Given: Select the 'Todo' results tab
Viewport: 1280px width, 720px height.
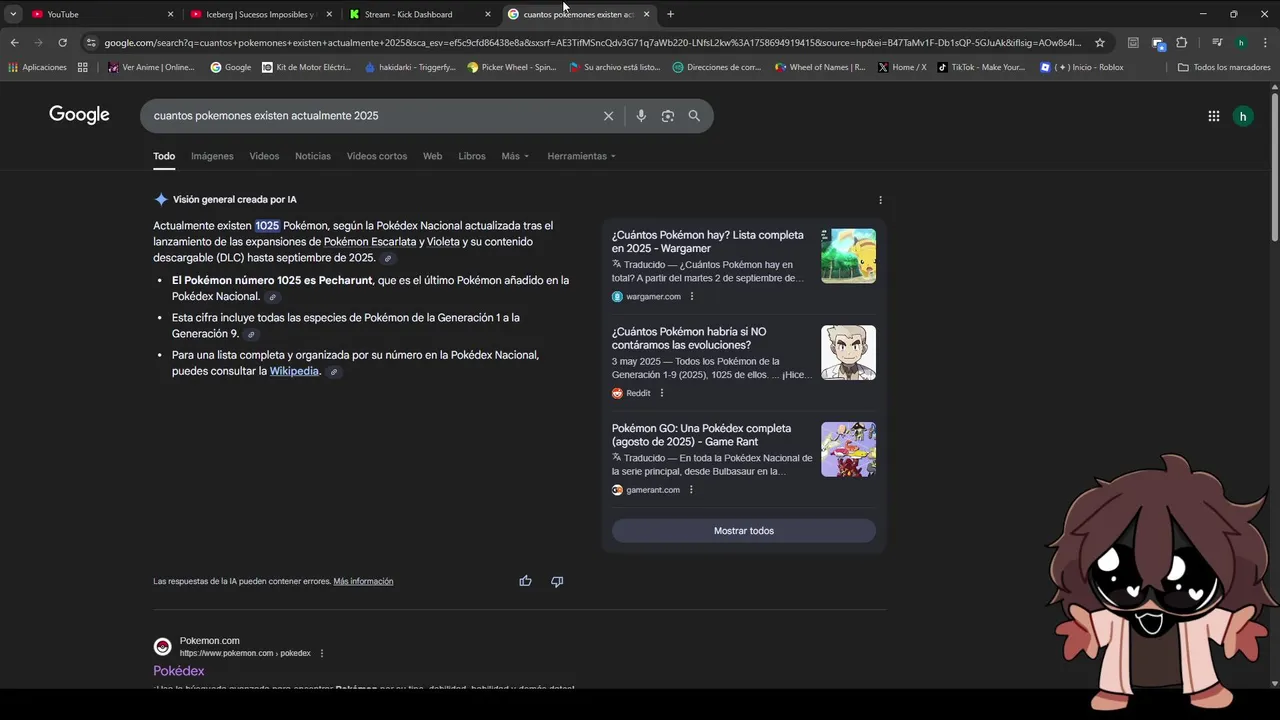Looking at the screenshot, I should pyautogui.click(x=164, y=156).
